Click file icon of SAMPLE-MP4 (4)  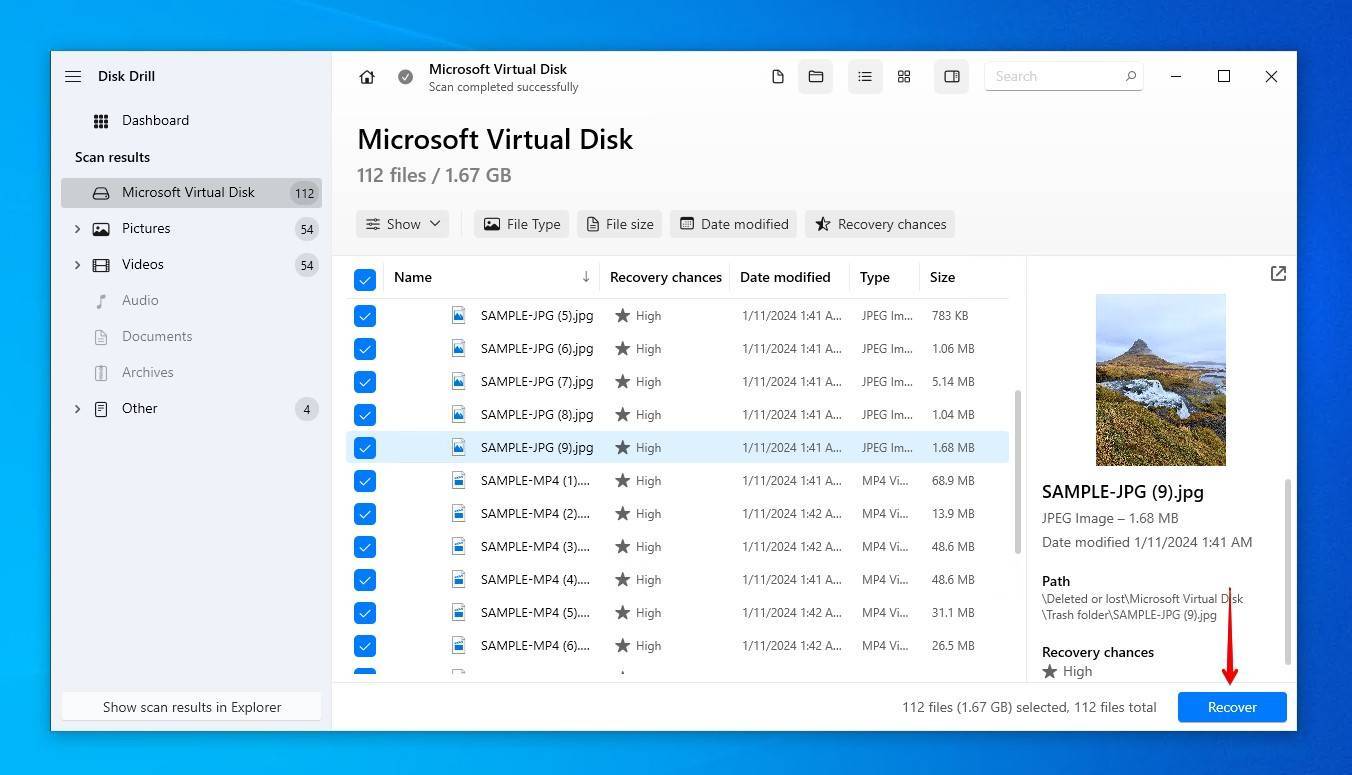[x=458, y=579]
